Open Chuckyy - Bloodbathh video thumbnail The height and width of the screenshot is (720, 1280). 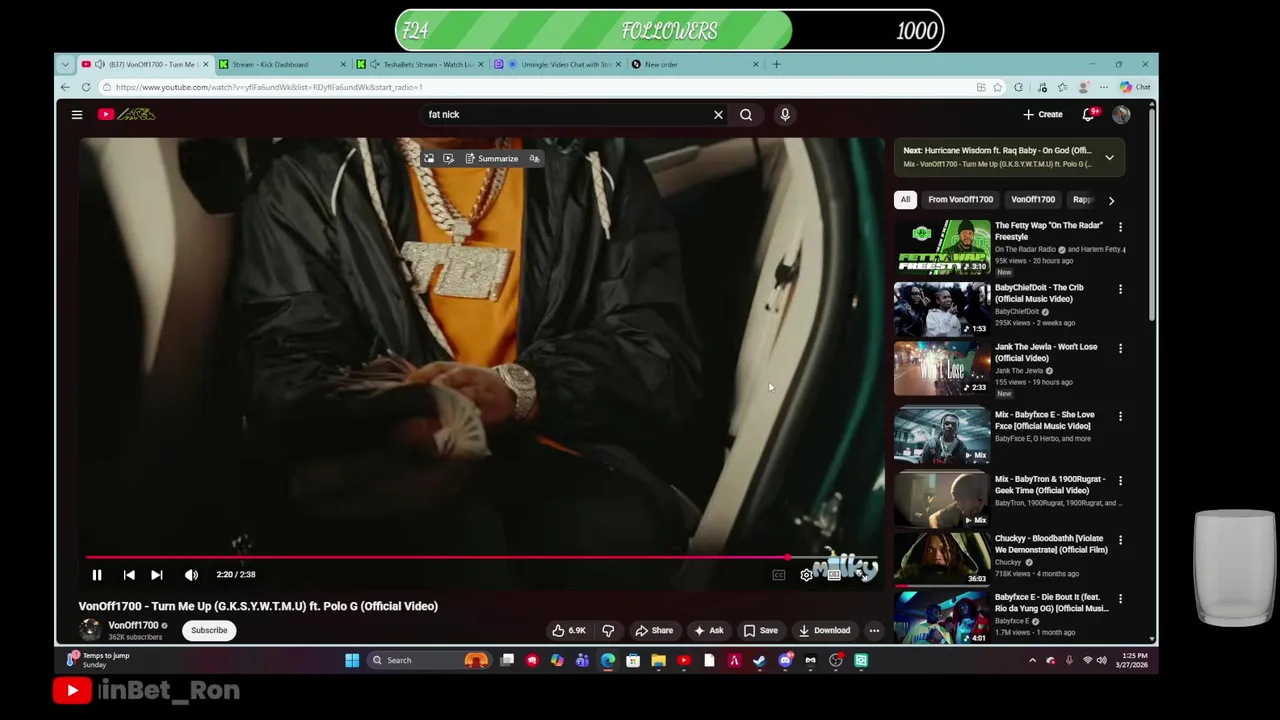coord(941,559)
